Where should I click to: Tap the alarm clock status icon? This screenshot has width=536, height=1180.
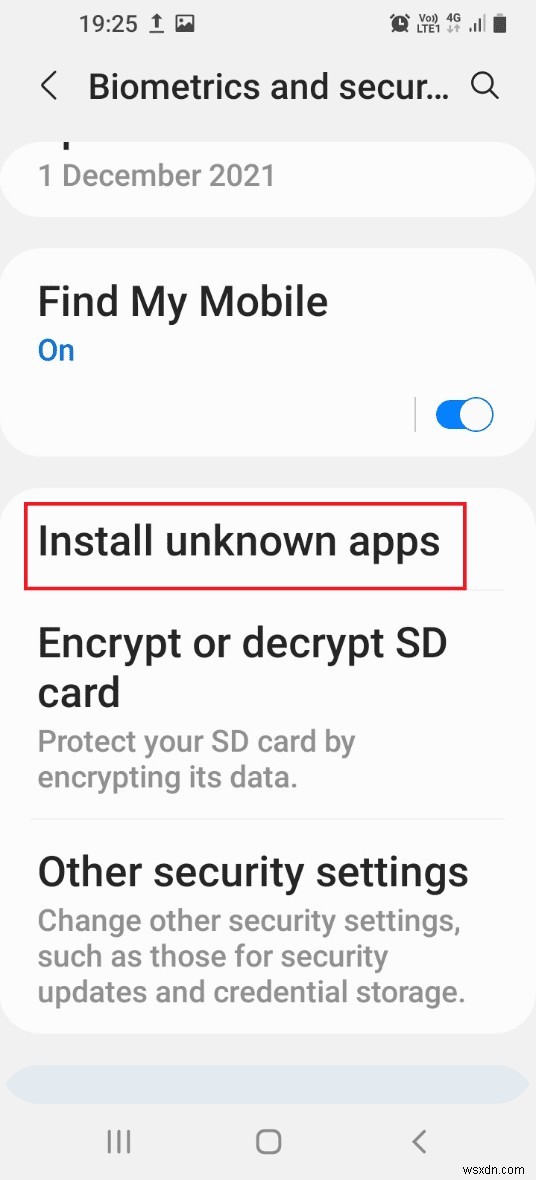point(399,24)
